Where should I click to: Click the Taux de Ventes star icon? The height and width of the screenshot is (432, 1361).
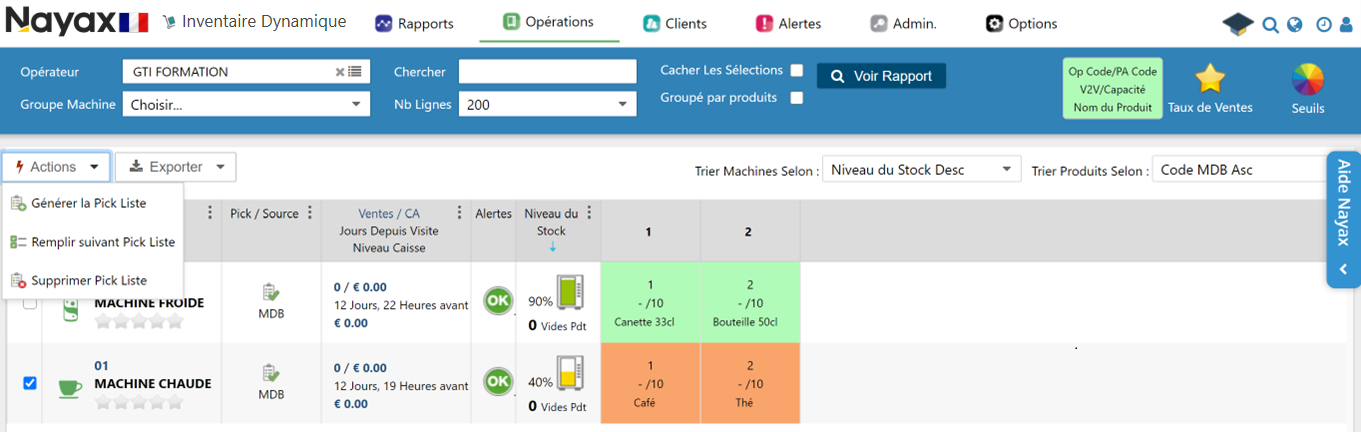click(x=1210, y=79)
